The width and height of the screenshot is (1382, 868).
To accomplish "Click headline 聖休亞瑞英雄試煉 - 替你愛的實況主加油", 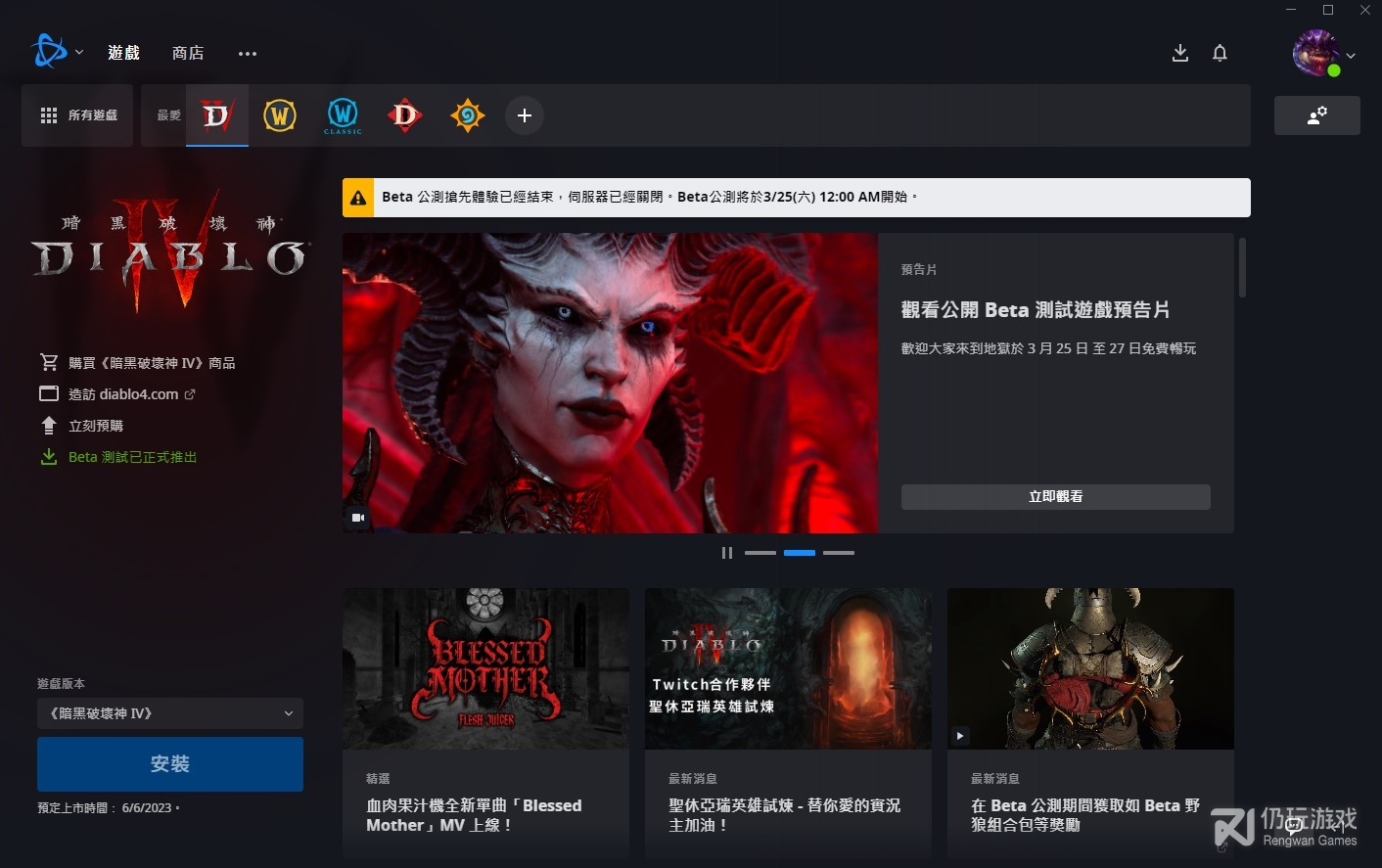I will pos(784,815).
